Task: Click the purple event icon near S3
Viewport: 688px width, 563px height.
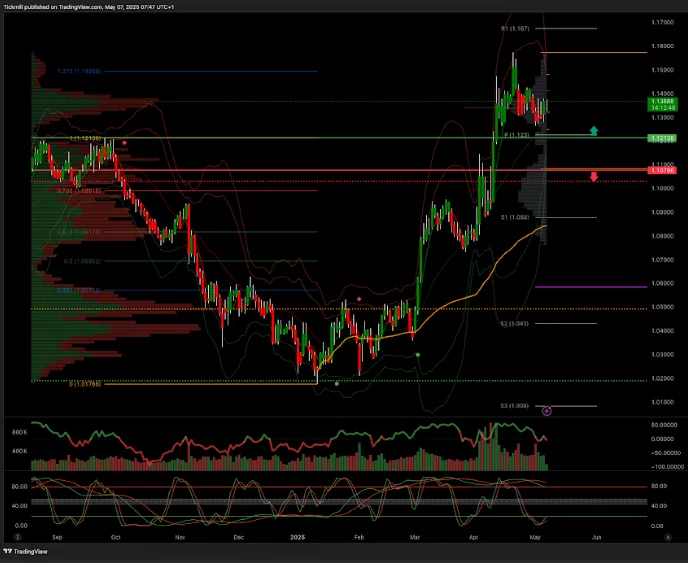Action: (546, 411)
